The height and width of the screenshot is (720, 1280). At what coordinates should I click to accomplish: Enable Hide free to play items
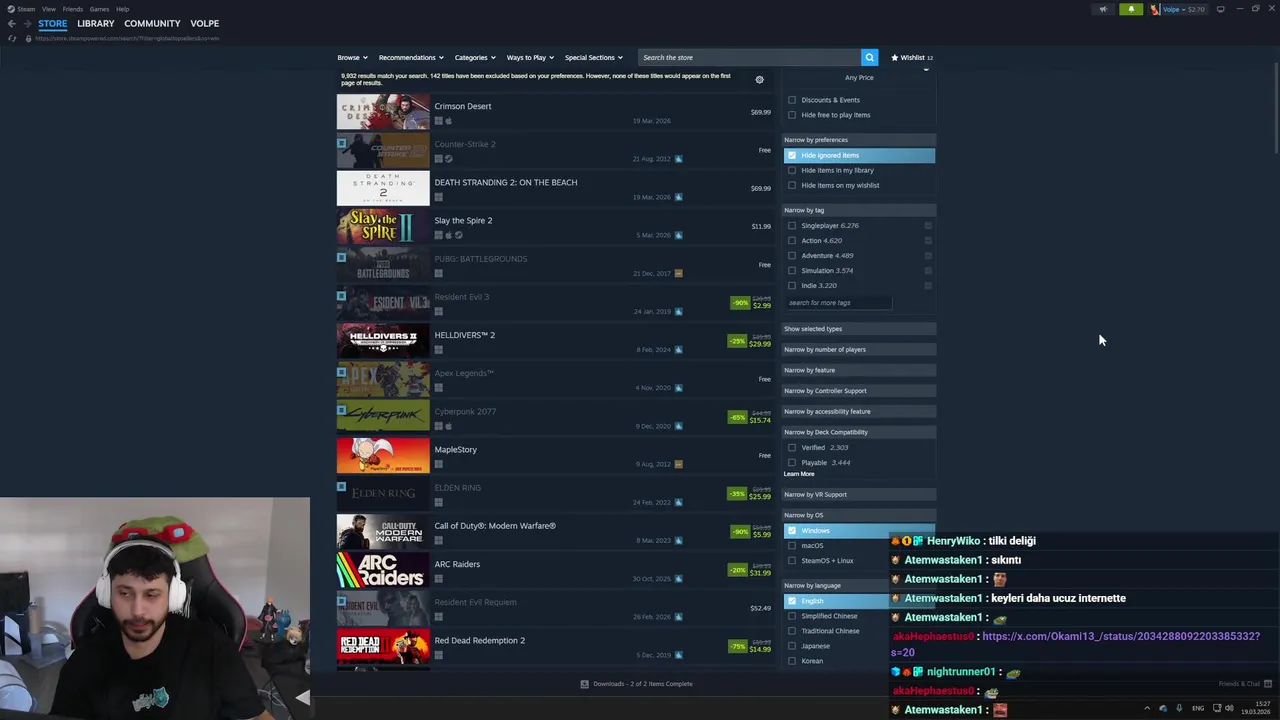pos(792,115)
